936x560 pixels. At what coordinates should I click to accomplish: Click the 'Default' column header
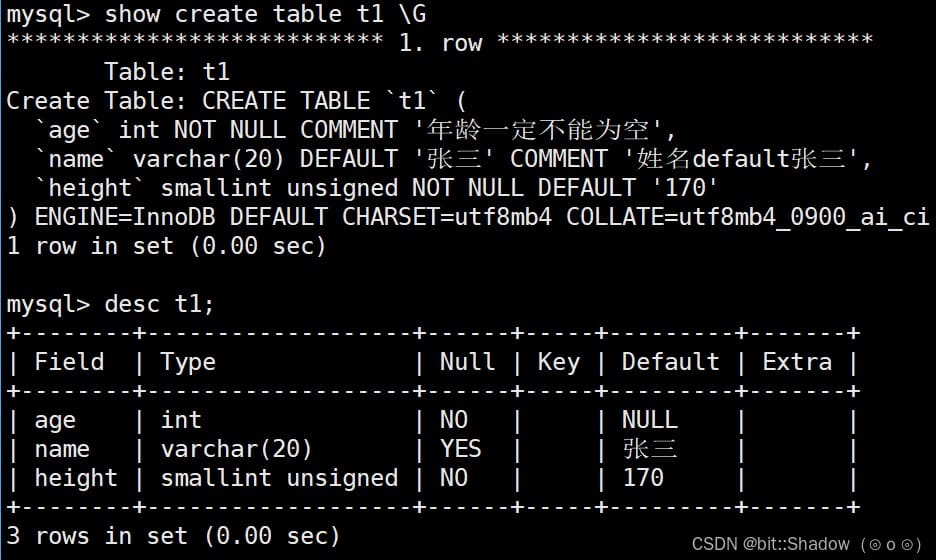(x=670, y=362)
